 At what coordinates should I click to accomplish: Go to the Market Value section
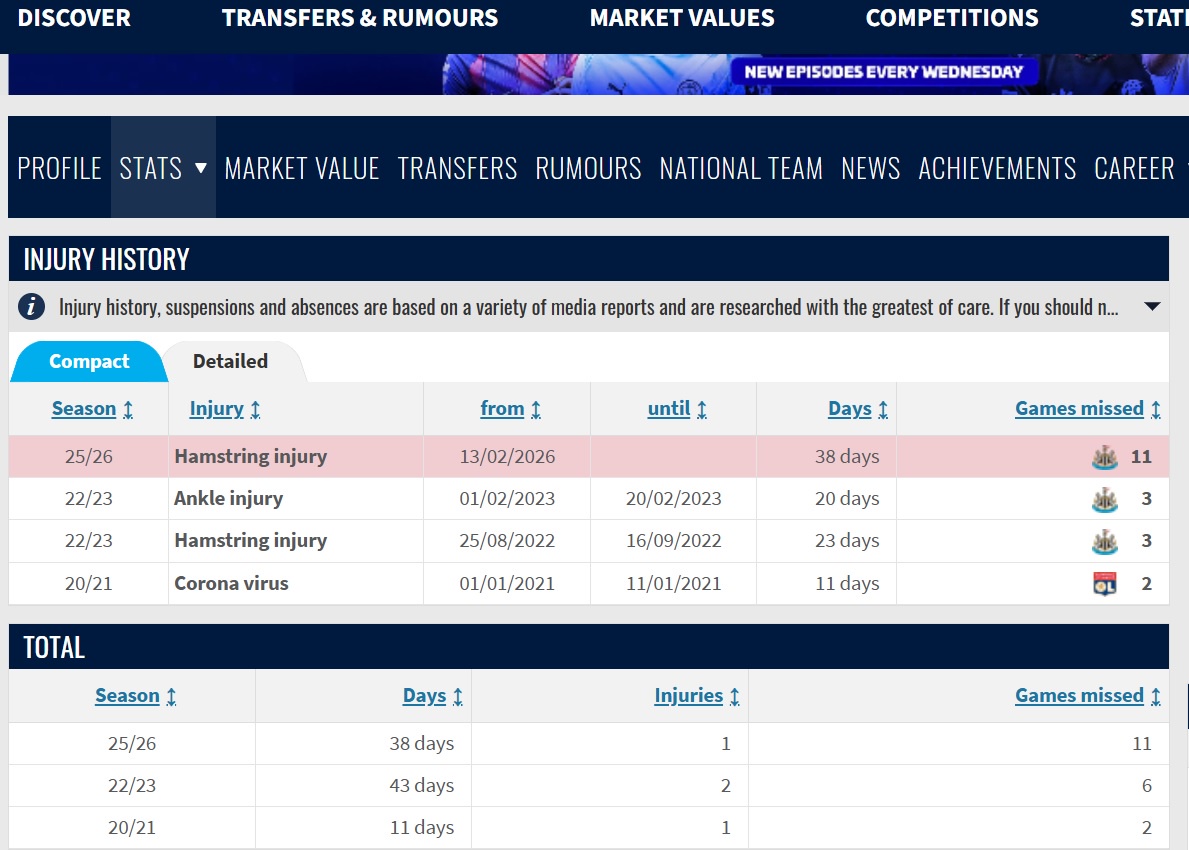[x=302, y=168]
